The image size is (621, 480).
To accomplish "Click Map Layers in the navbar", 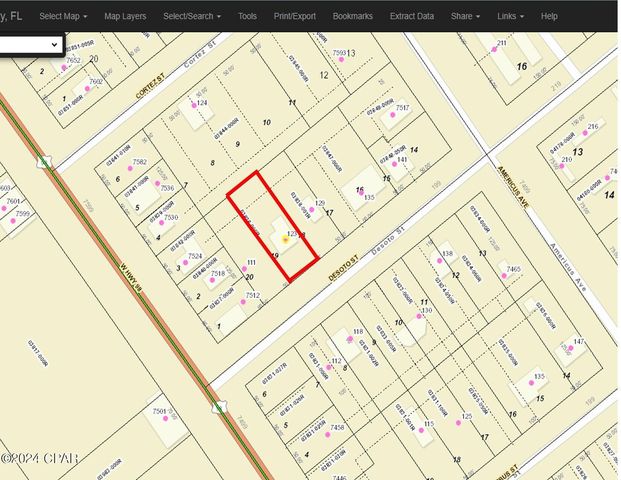I will pyautogui.click(x=125, y=16).
